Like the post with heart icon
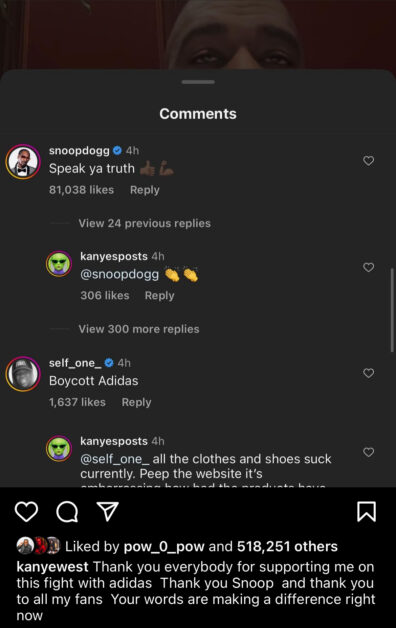Image resolution: width=396 pixels, height=628 pixels. [26, 511]
